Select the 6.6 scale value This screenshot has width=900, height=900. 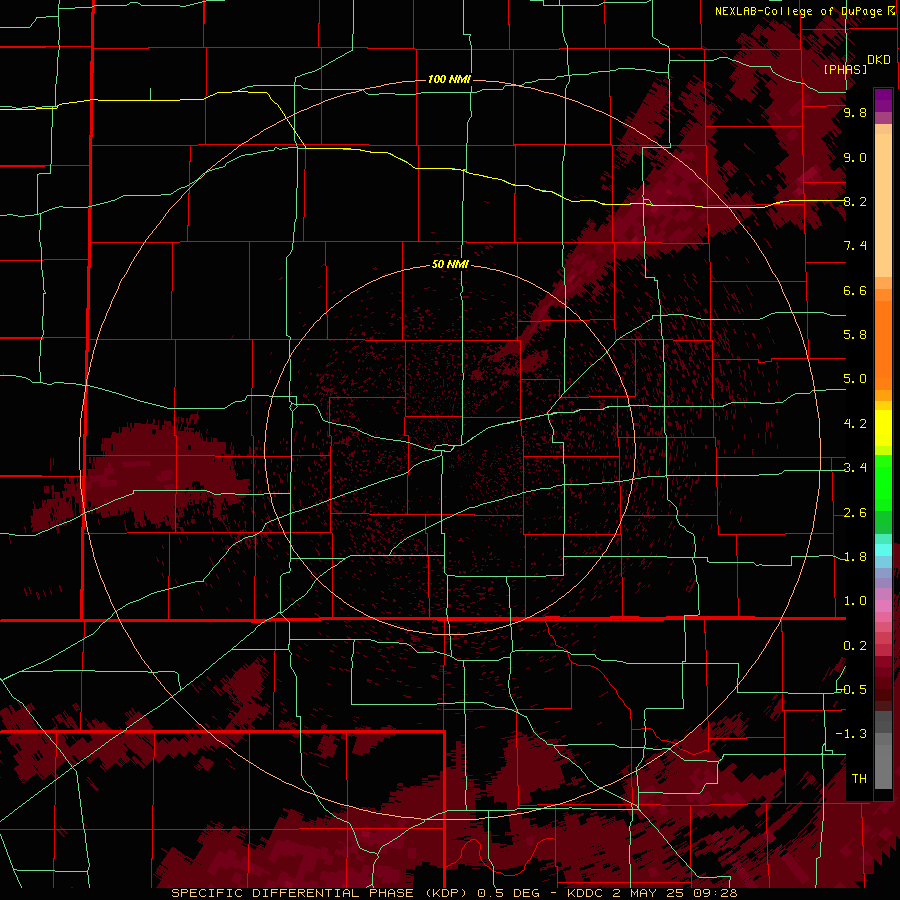tap(855, 290)
